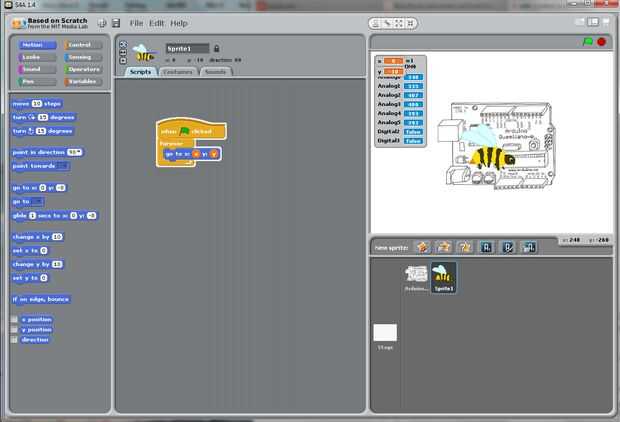Select the Control block category
The width and height of the screenshot is (620, 422).
83,45
